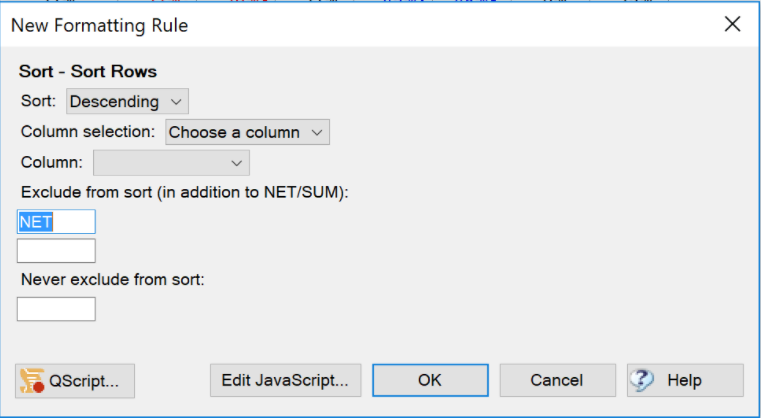The width and height of the screenshot is (761, 418).
Task: Click the Column selection: label
Action: click(88, 132)
